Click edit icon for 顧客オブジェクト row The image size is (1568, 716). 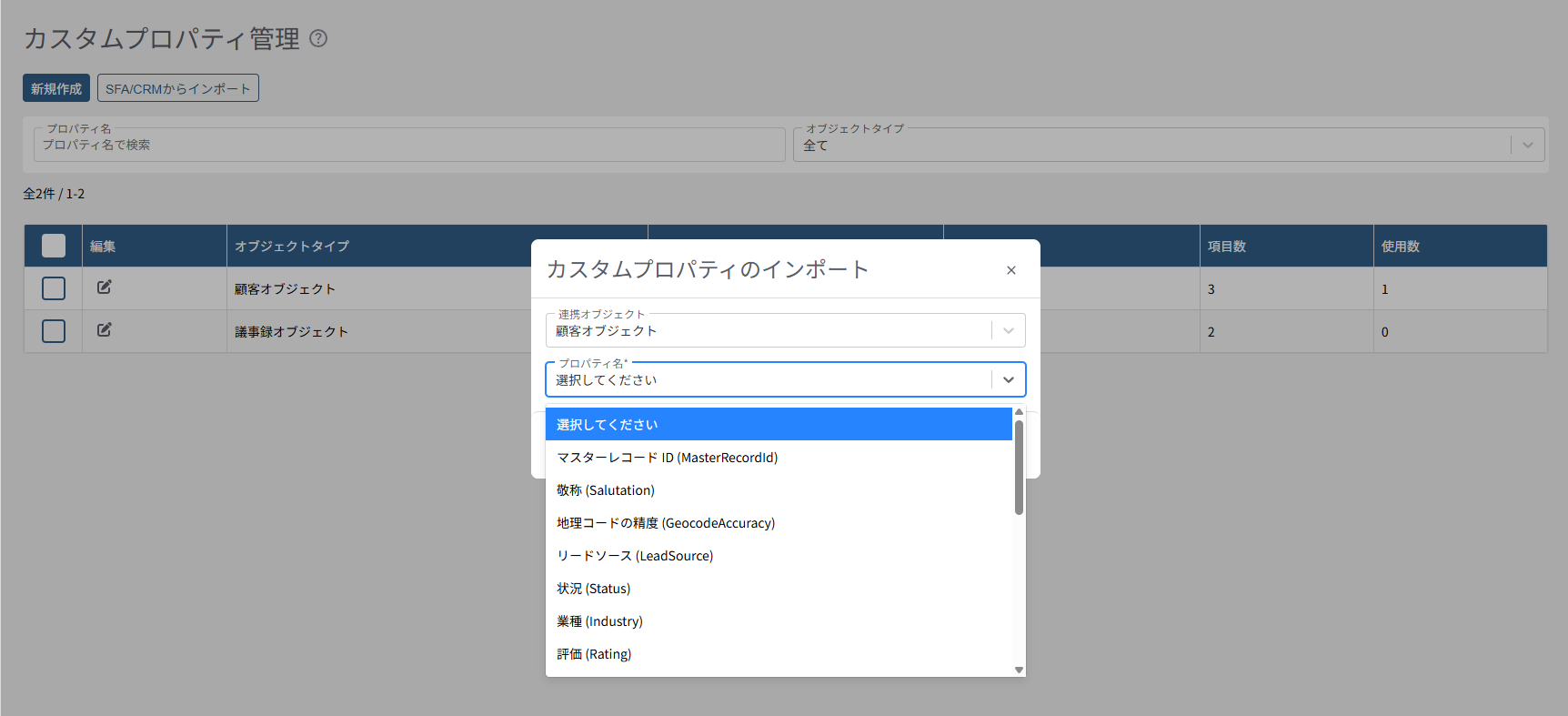105,287
